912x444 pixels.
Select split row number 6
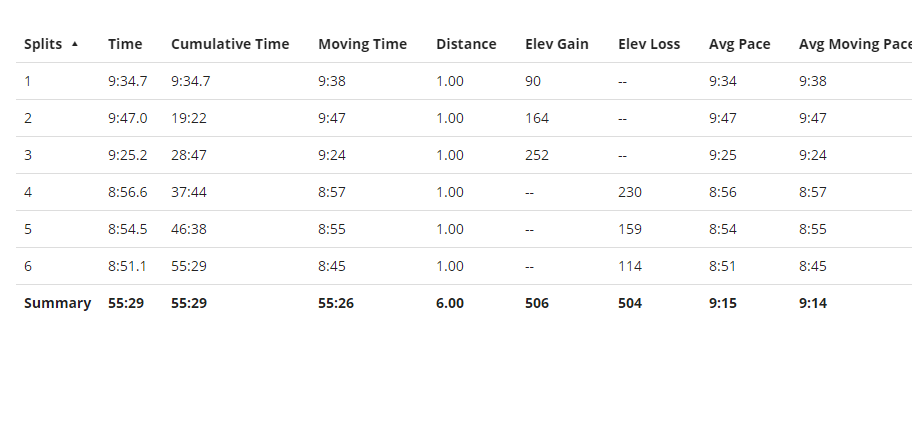pyautogui.click(x=464, y=266)
